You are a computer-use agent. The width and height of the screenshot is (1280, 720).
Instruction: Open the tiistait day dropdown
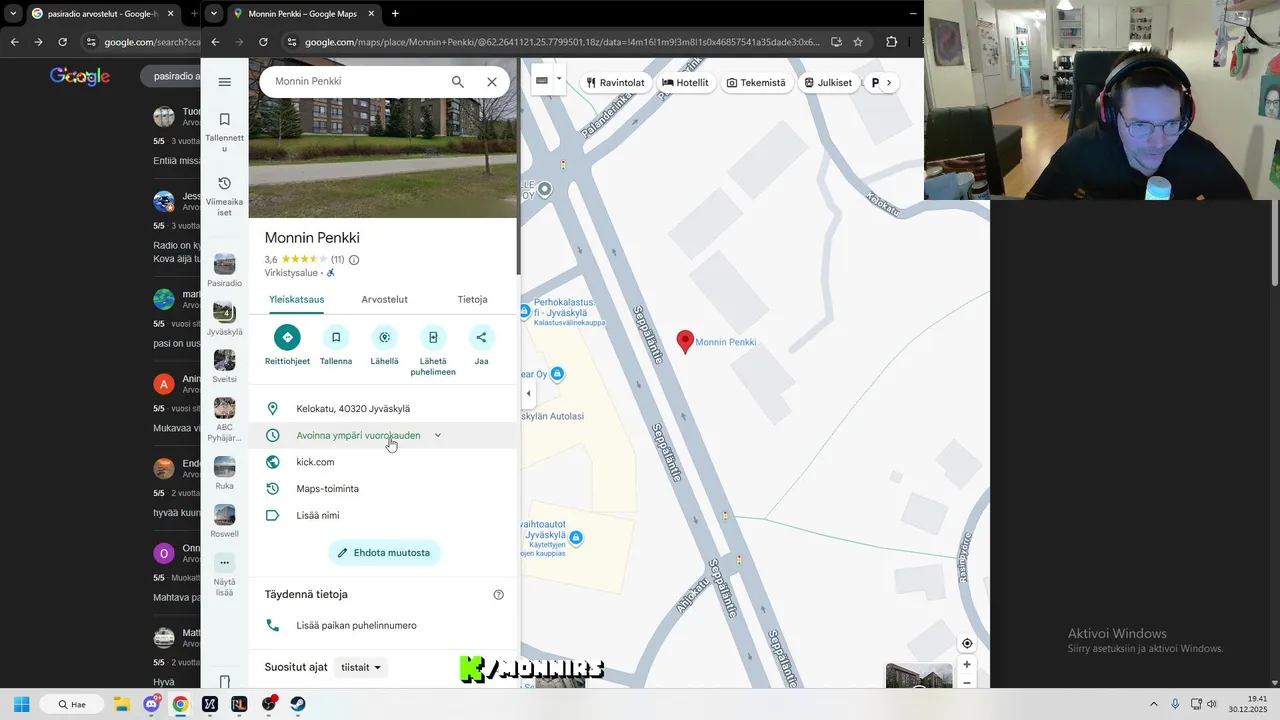tap(361, 667)
